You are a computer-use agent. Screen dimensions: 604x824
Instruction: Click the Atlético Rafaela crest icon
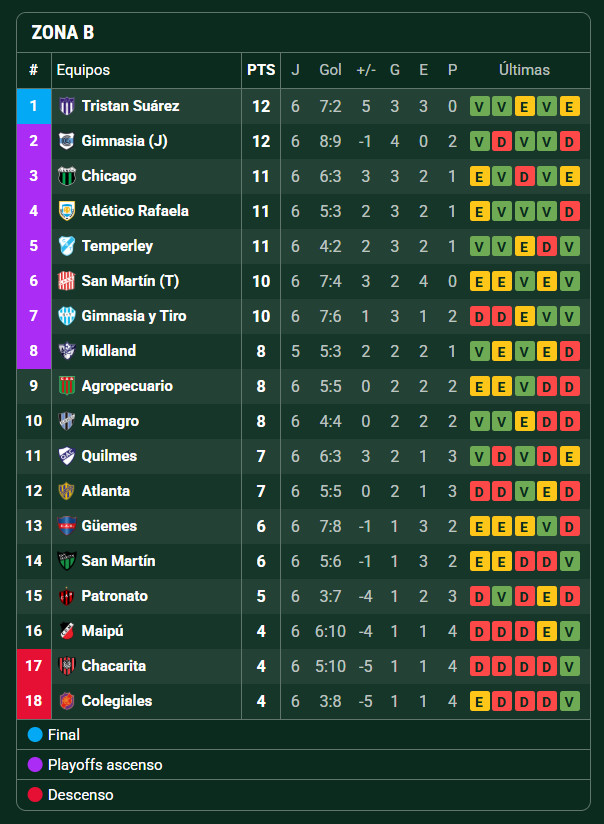[67, 211]
